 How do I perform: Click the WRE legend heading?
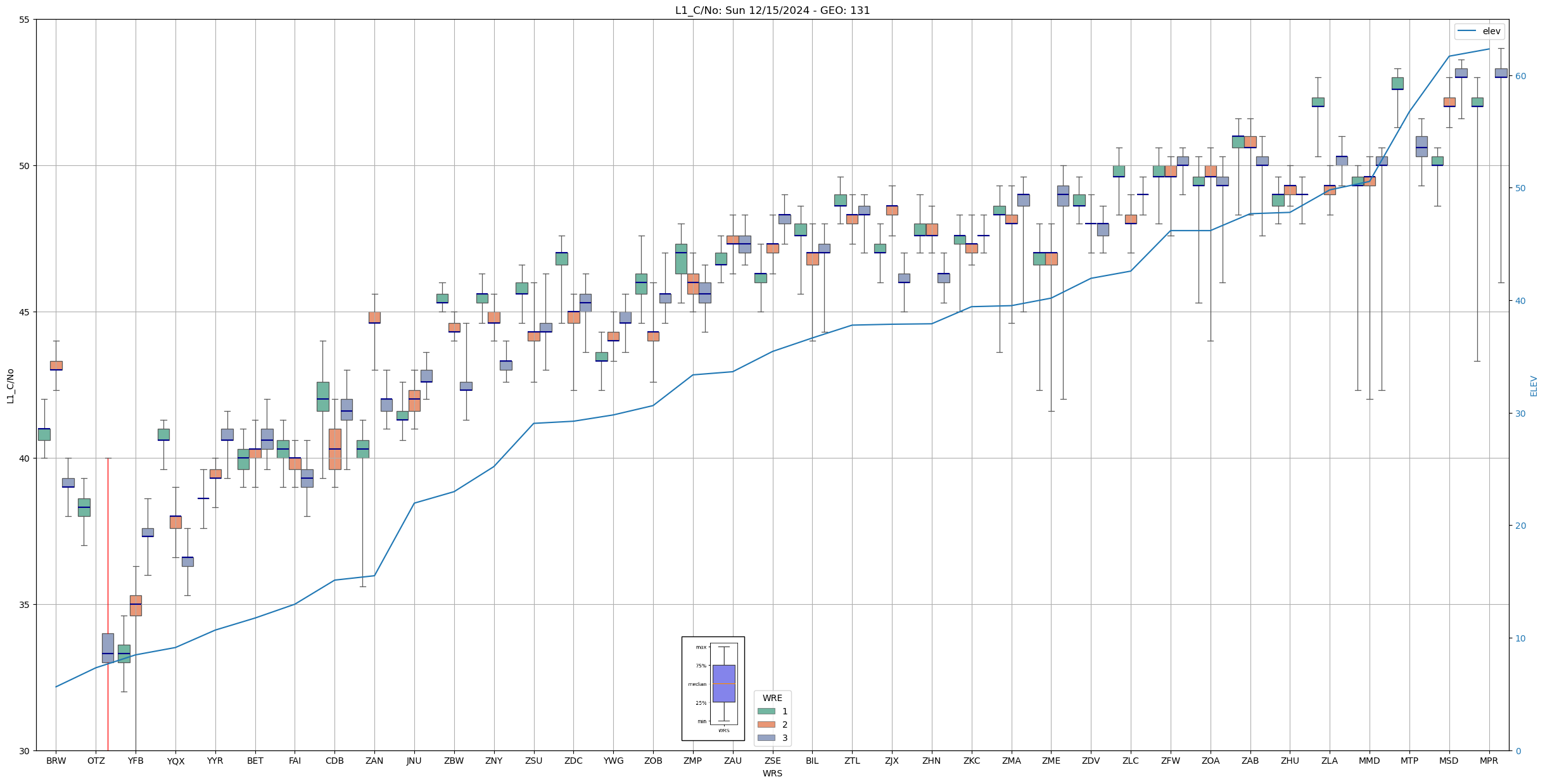click(x=772, y=698)
